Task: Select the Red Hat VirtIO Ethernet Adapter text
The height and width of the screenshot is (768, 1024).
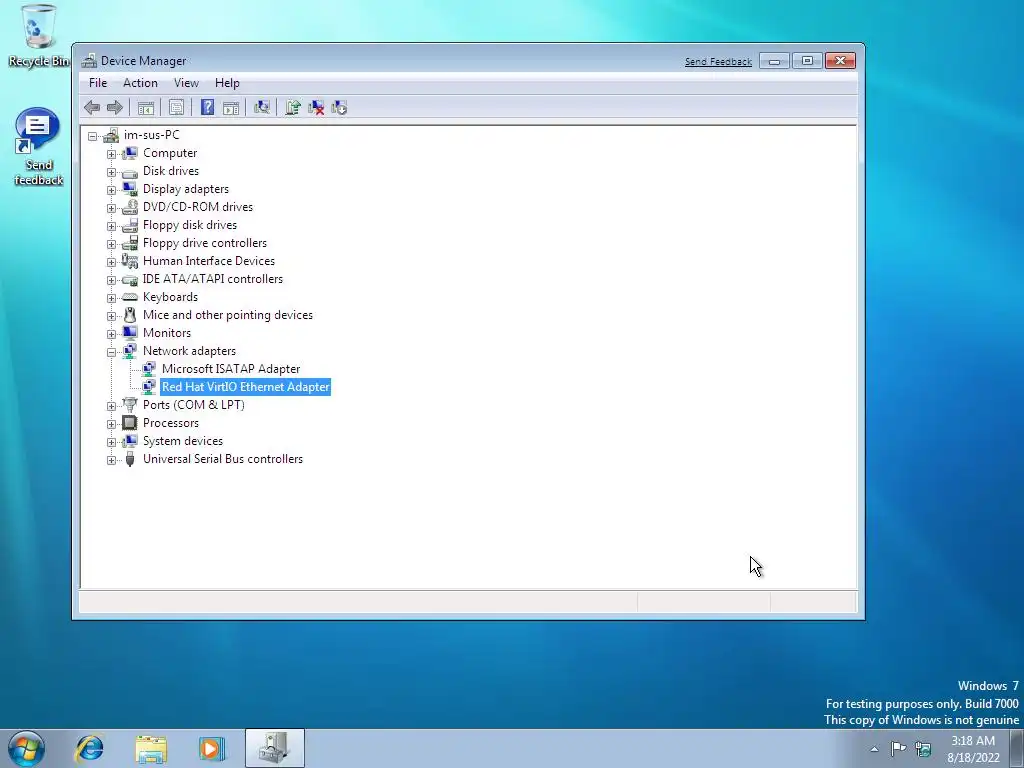Action: (x=246, y=387)
